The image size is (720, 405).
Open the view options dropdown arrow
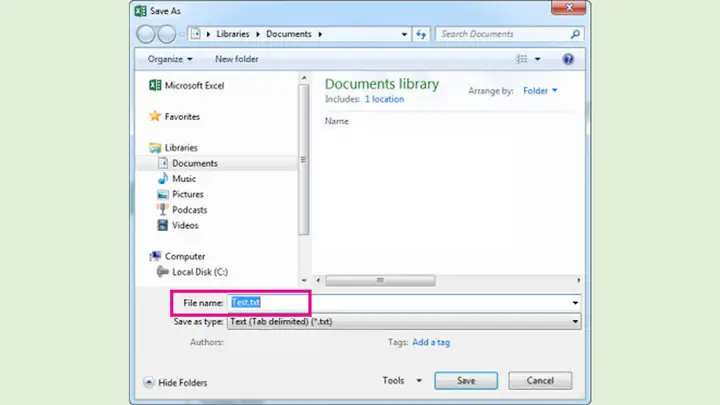coord(538,59)
